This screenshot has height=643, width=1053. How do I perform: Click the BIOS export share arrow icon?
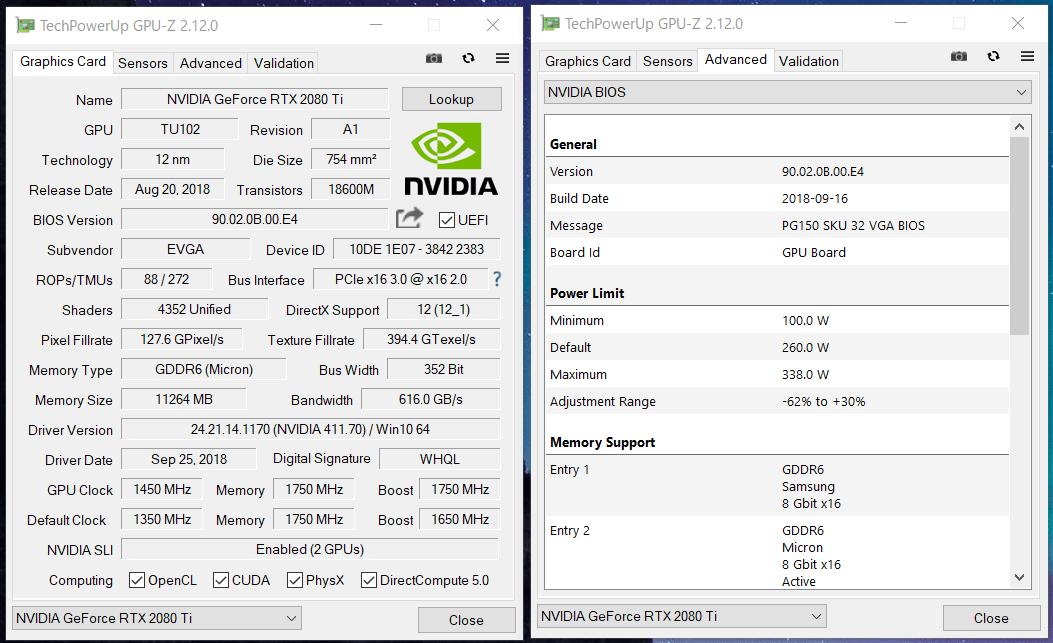click(410, 218)
